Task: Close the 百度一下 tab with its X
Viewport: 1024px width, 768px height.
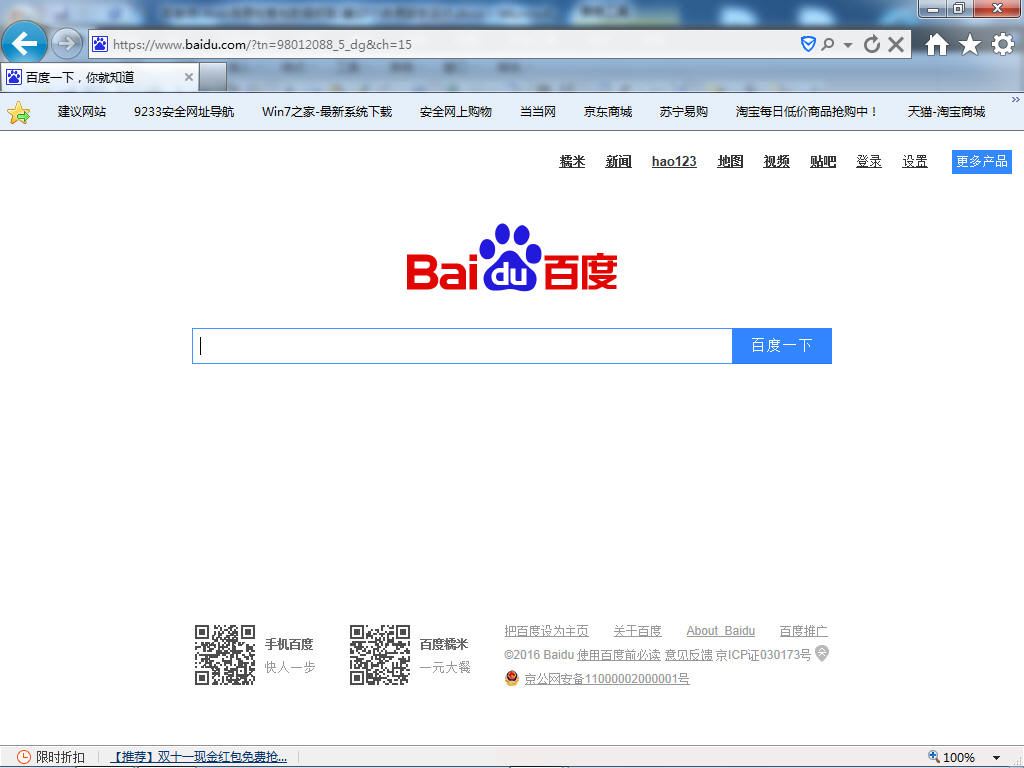Action: point(188,77)
